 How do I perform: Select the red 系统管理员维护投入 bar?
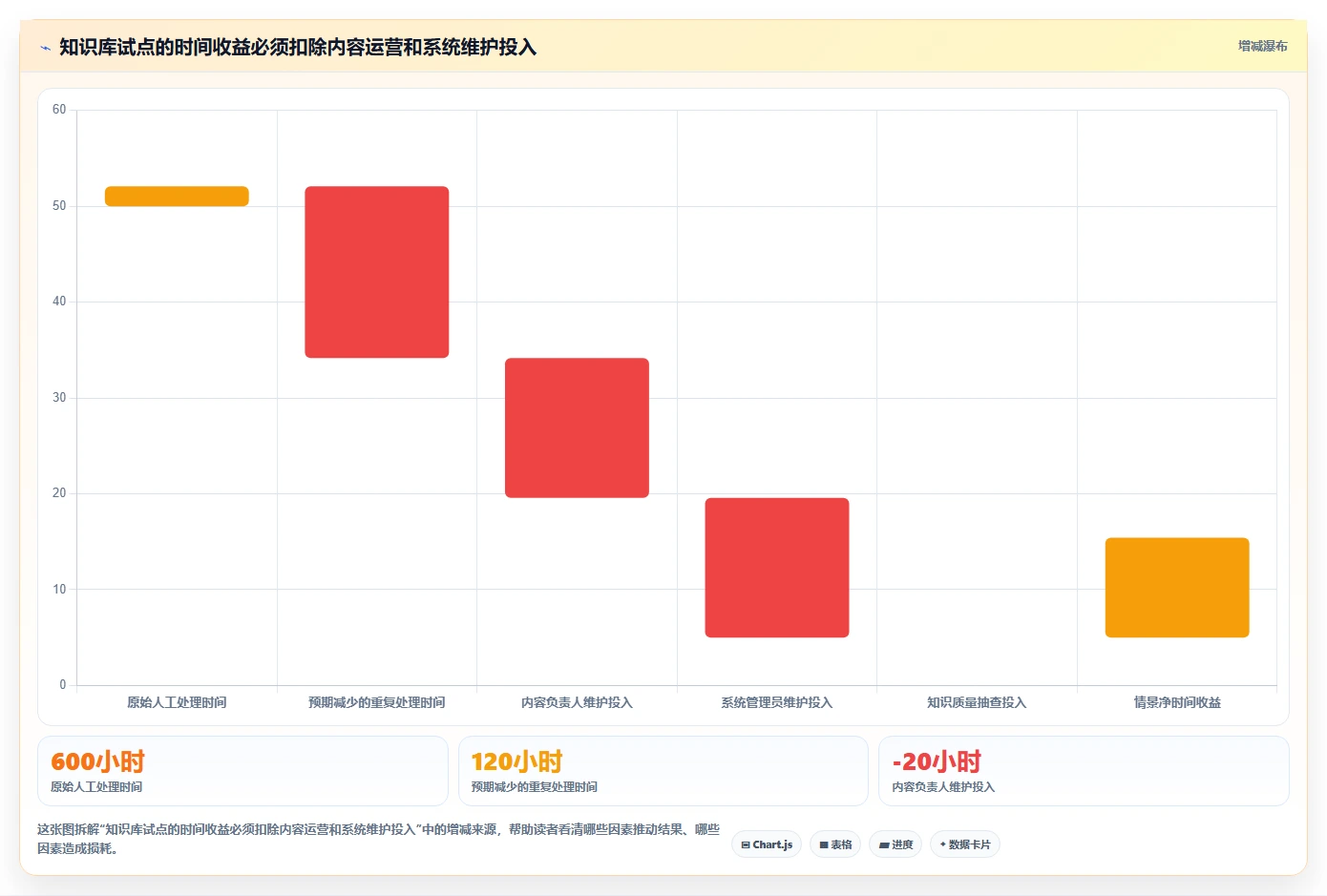(777, 568)
